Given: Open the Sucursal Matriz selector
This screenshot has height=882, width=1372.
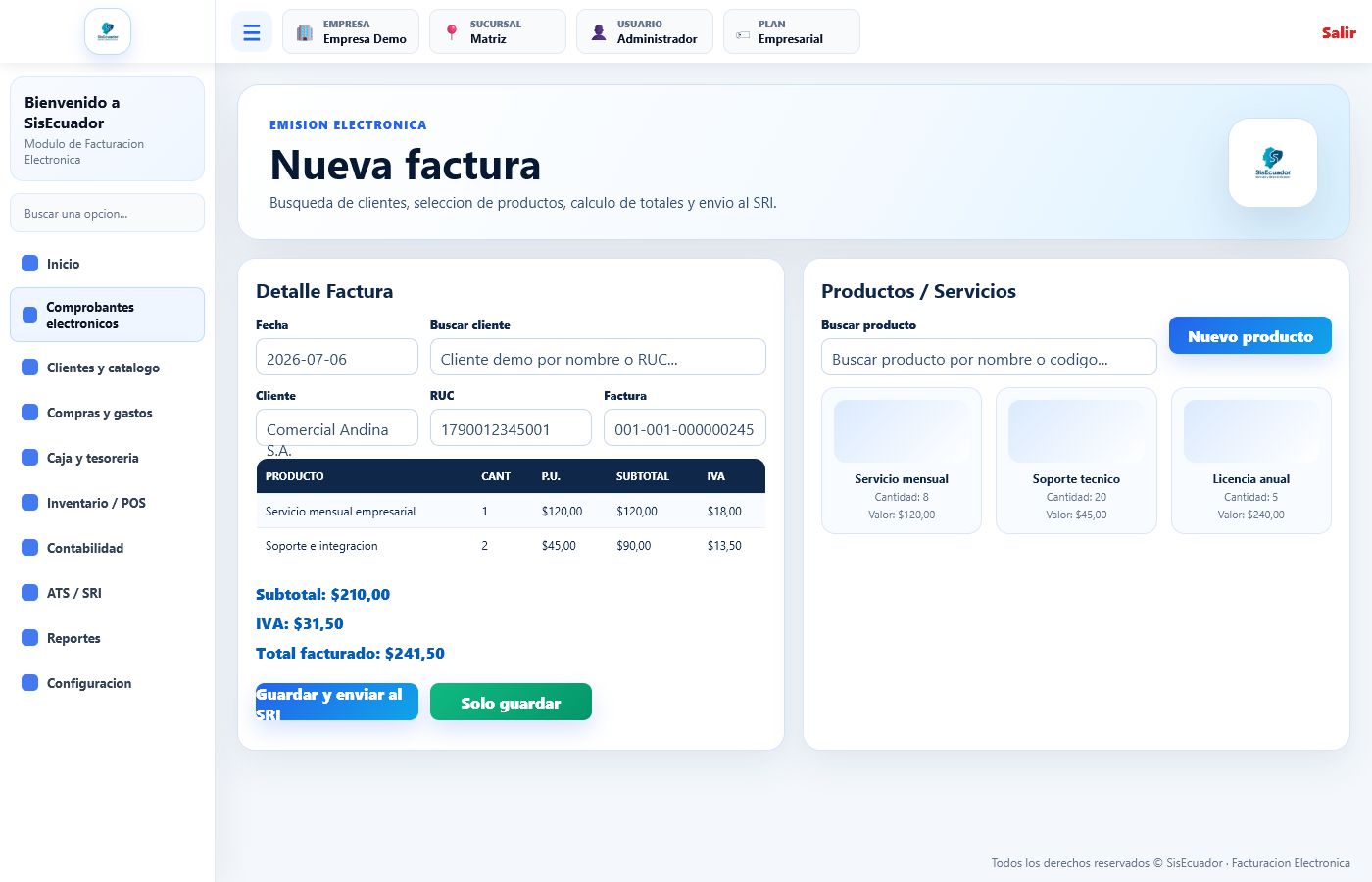Looking at the screenshot, I should pyautogui.click(x=498, y=31).
